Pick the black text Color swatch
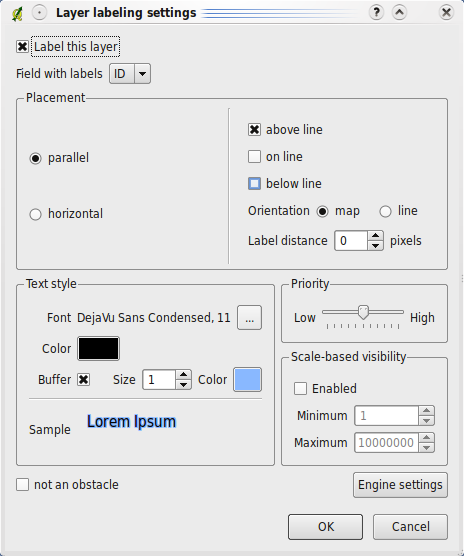 (99, 349)
